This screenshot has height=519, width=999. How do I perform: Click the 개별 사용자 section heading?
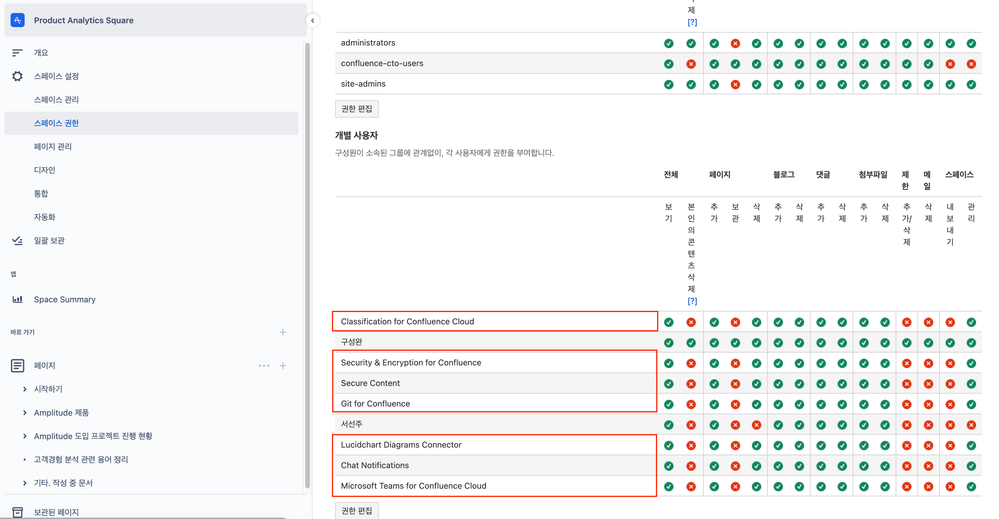click(356, 136)
